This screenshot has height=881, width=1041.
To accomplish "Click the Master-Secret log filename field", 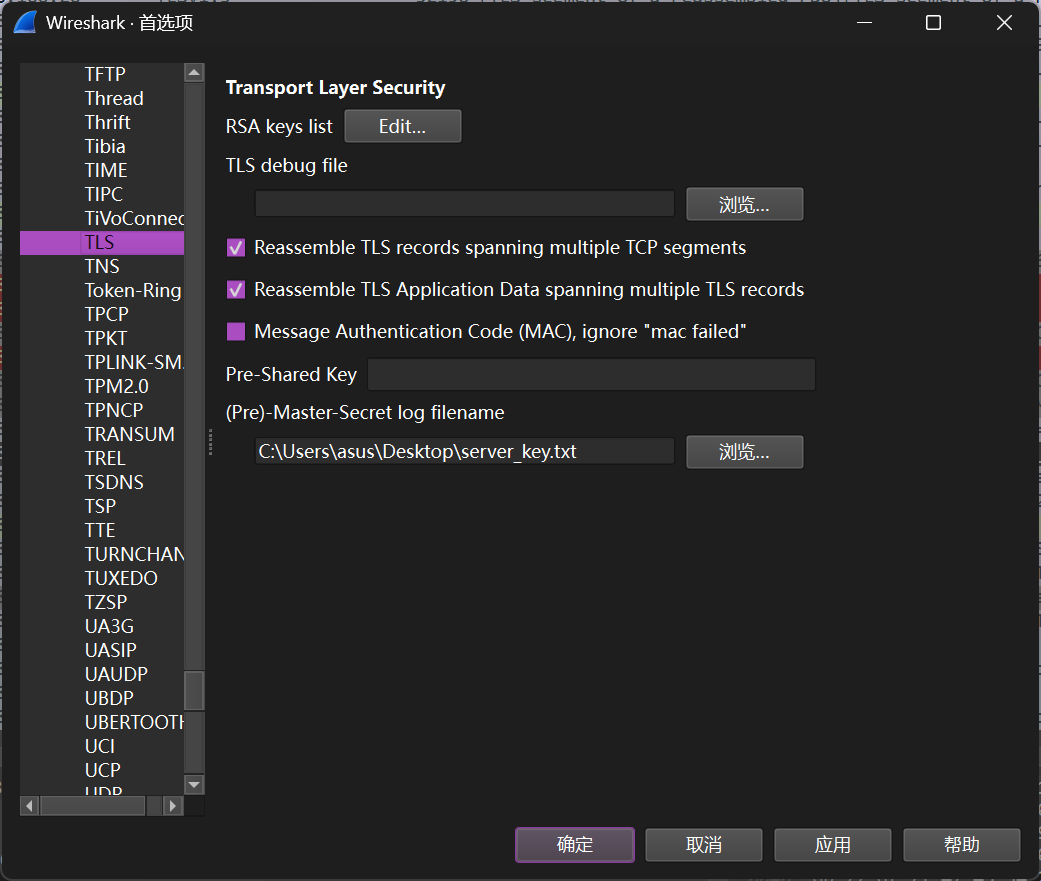I will [x=465, y=451].
